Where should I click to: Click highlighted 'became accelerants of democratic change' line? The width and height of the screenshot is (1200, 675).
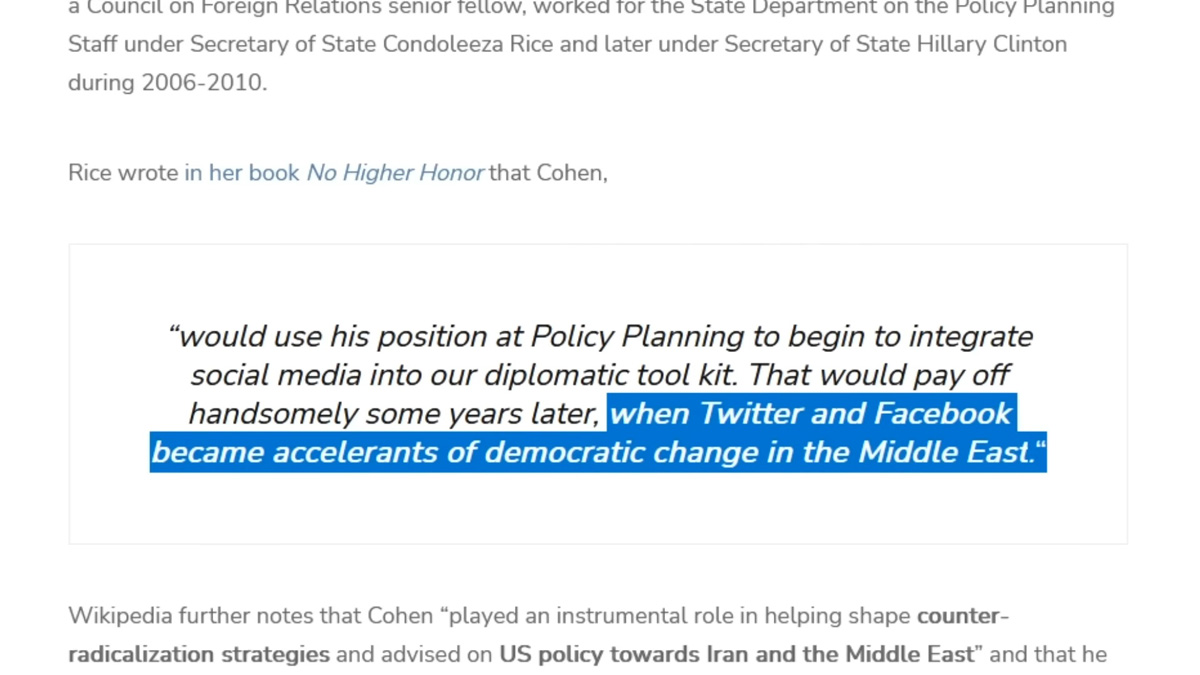click(598, 452)
